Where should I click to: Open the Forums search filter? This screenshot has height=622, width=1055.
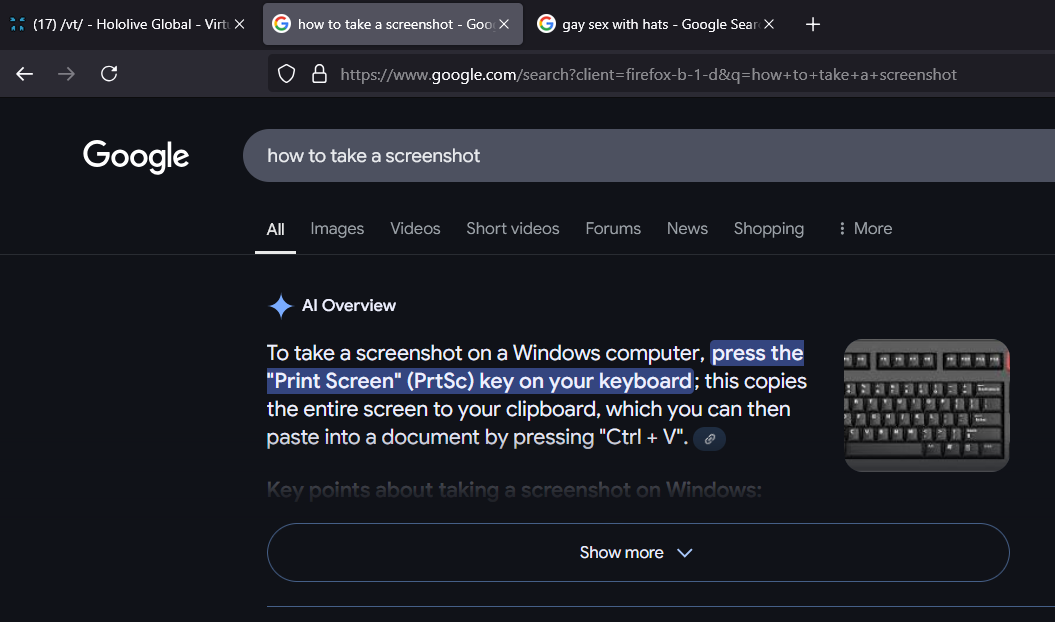(x=613, y=229)
